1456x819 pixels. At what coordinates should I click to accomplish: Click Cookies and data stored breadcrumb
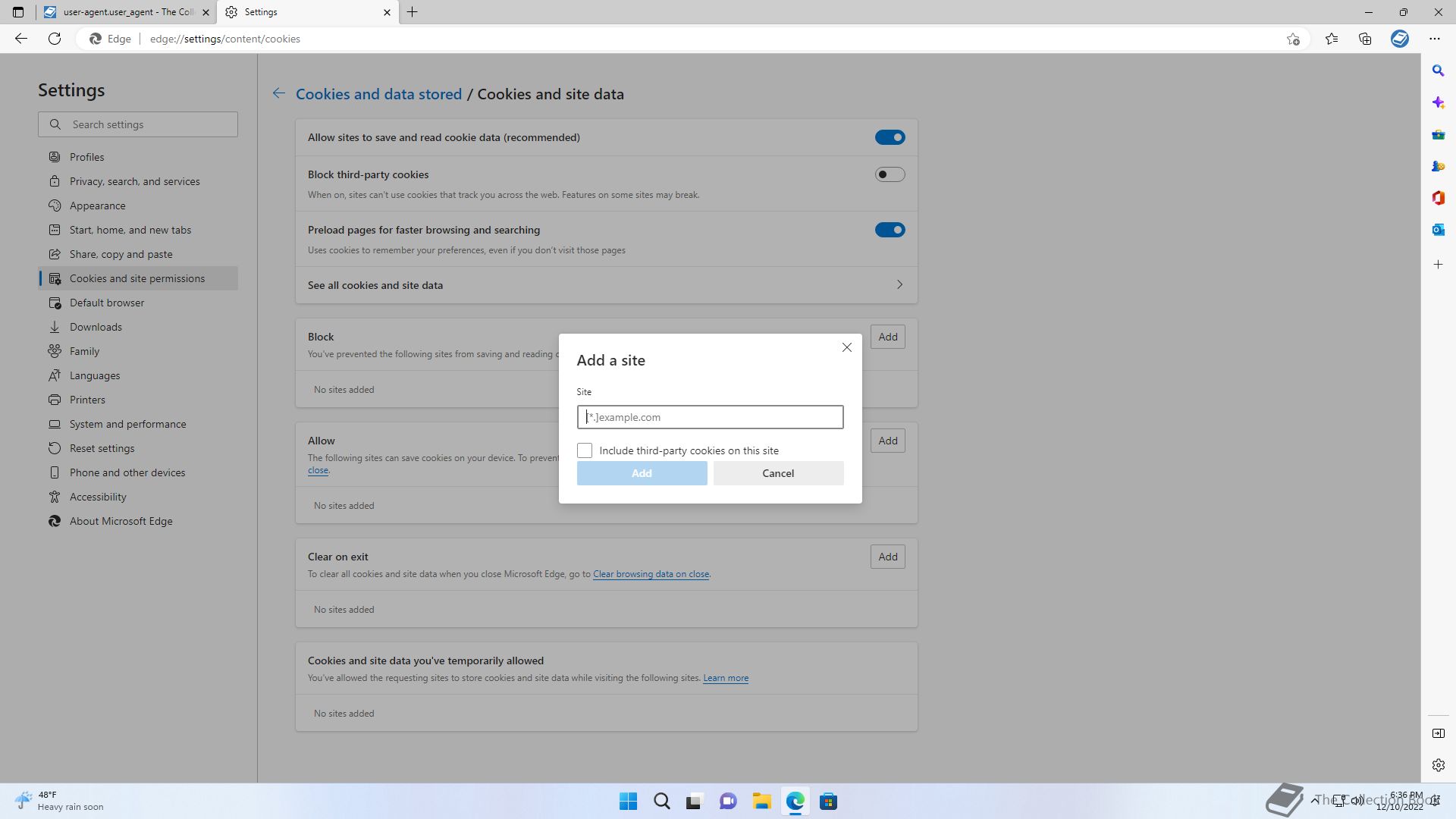pos(378,94)
